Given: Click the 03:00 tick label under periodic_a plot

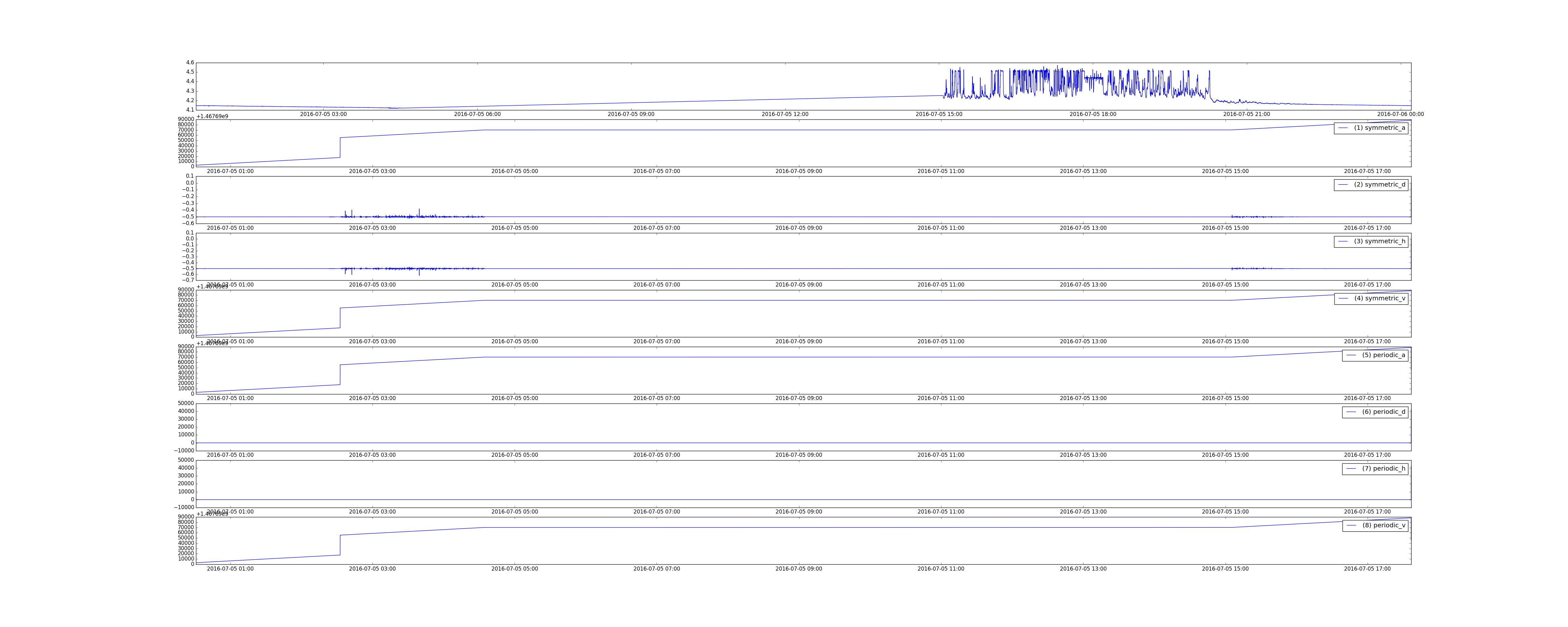Looking at the screenshot, I should coord(372,398).
